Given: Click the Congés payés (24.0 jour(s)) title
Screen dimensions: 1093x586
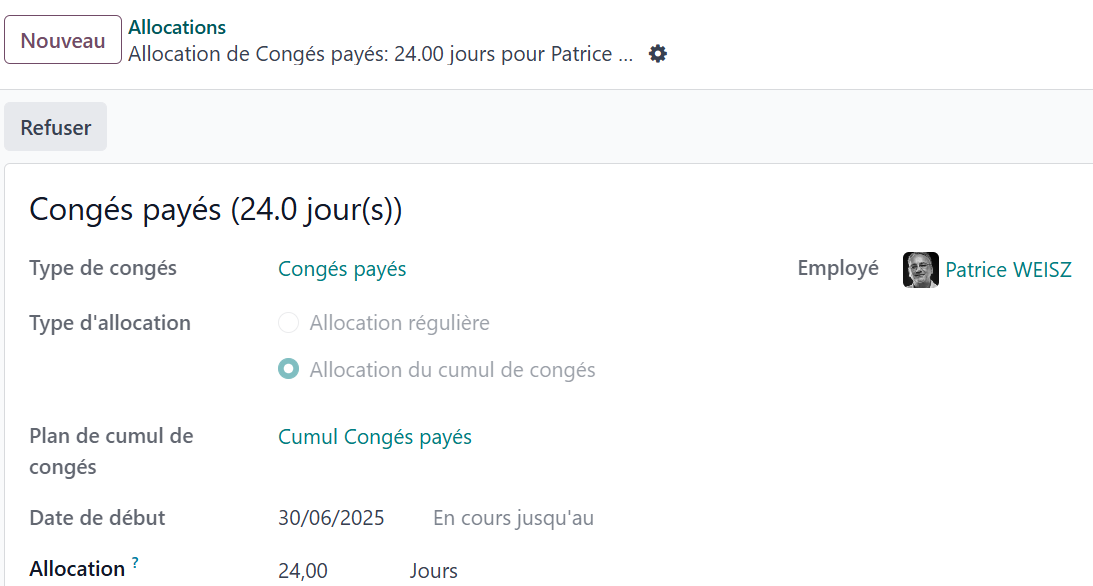Looking at the screenshot, I should click(216, 209).
